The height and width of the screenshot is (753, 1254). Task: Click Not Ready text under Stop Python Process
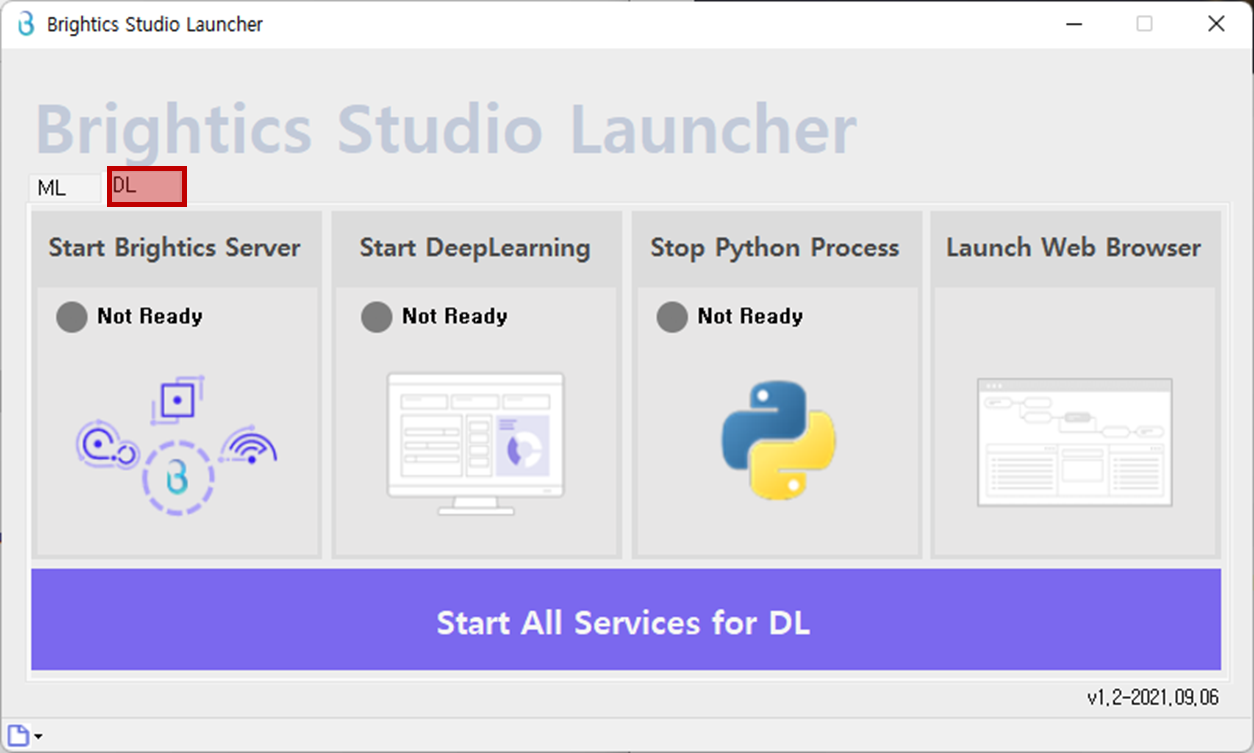coord(750,317)
